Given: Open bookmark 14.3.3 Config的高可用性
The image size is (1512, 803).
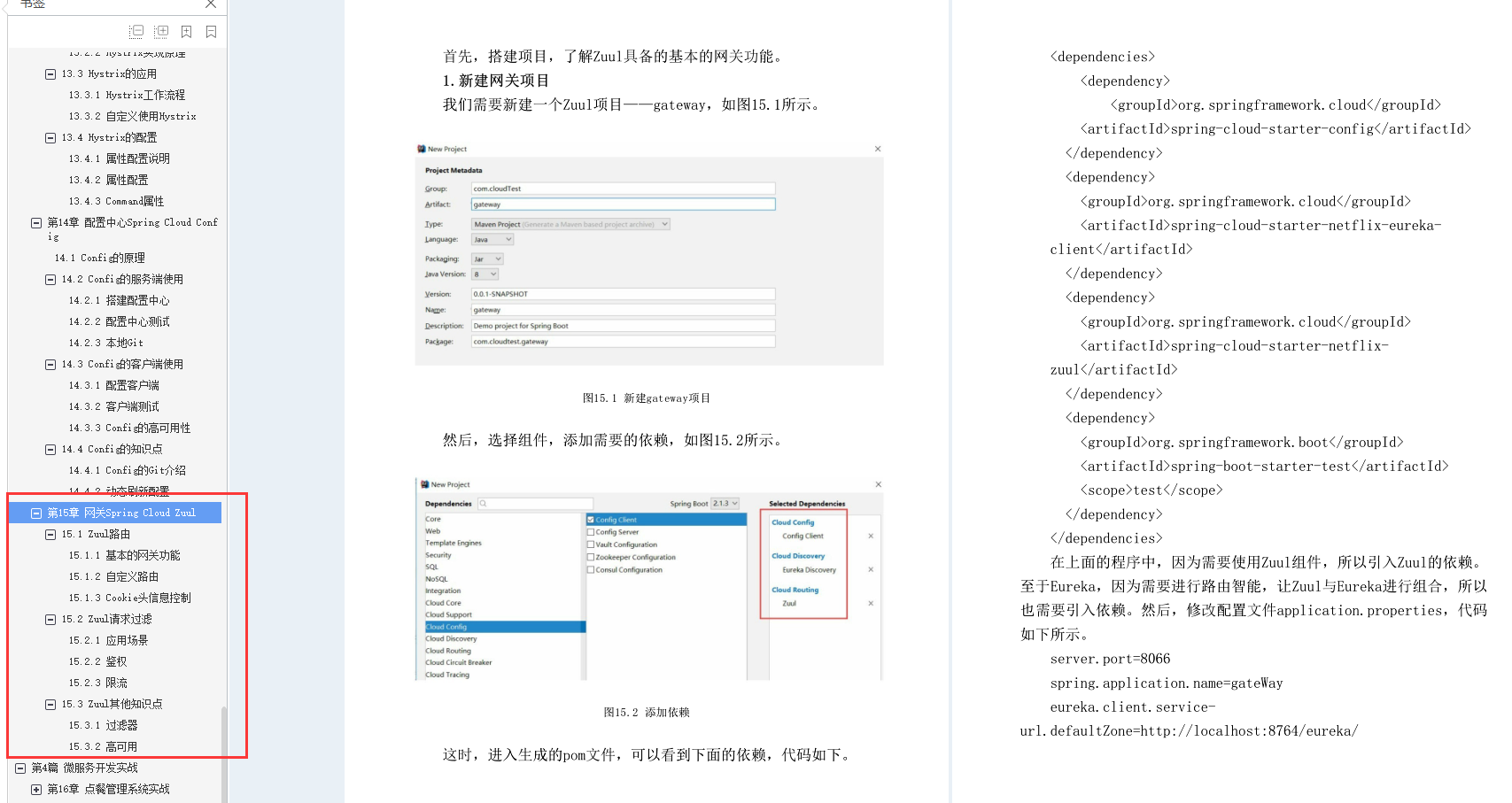Looking at the screenshot, I should coord(129,428).
